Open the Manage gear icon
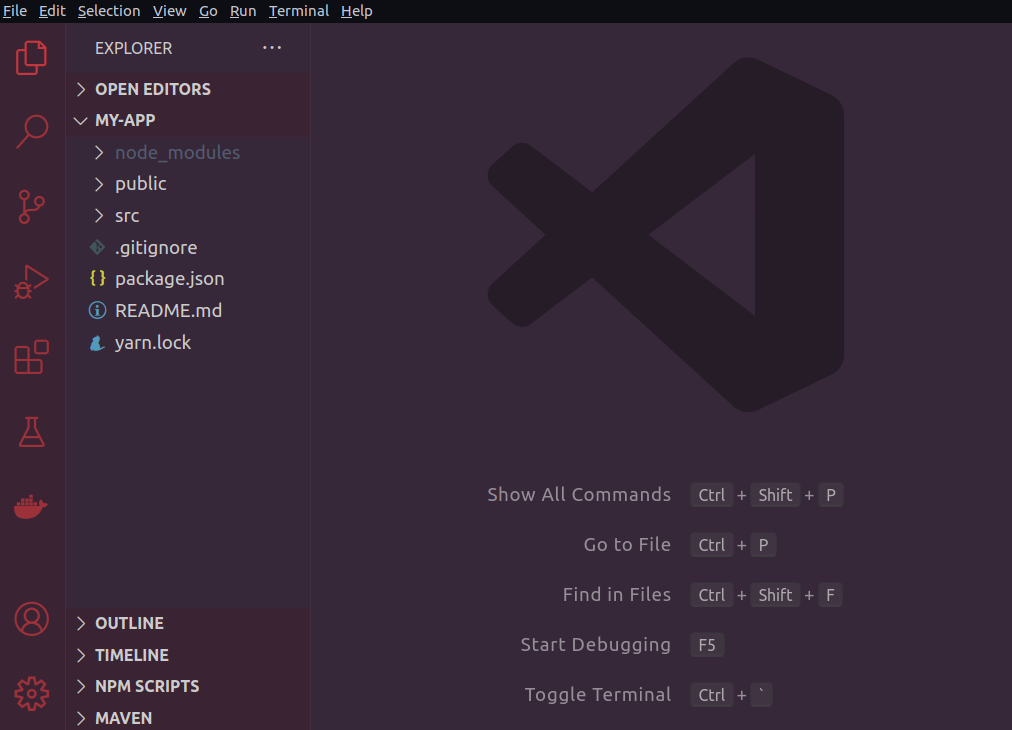 pyautogui.click(x=32, y=694)
